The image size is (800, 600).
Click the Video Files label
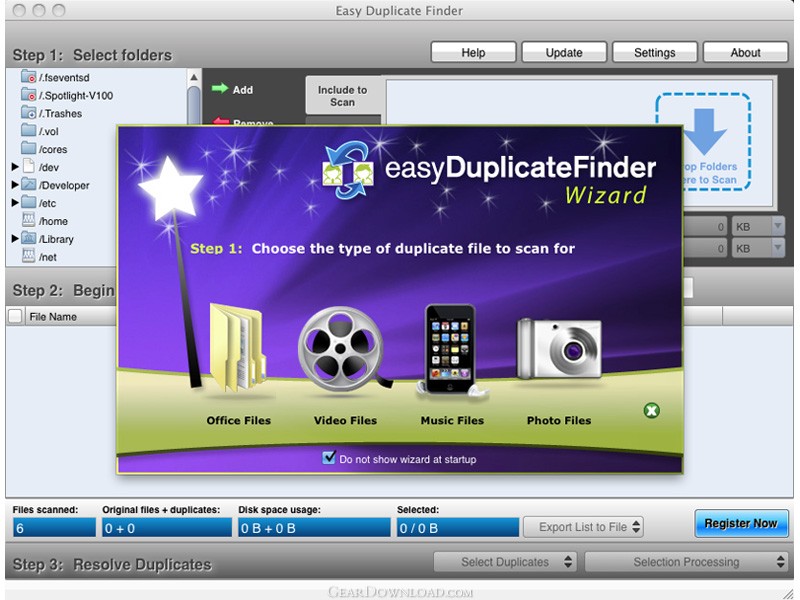(x=345, y=420)
